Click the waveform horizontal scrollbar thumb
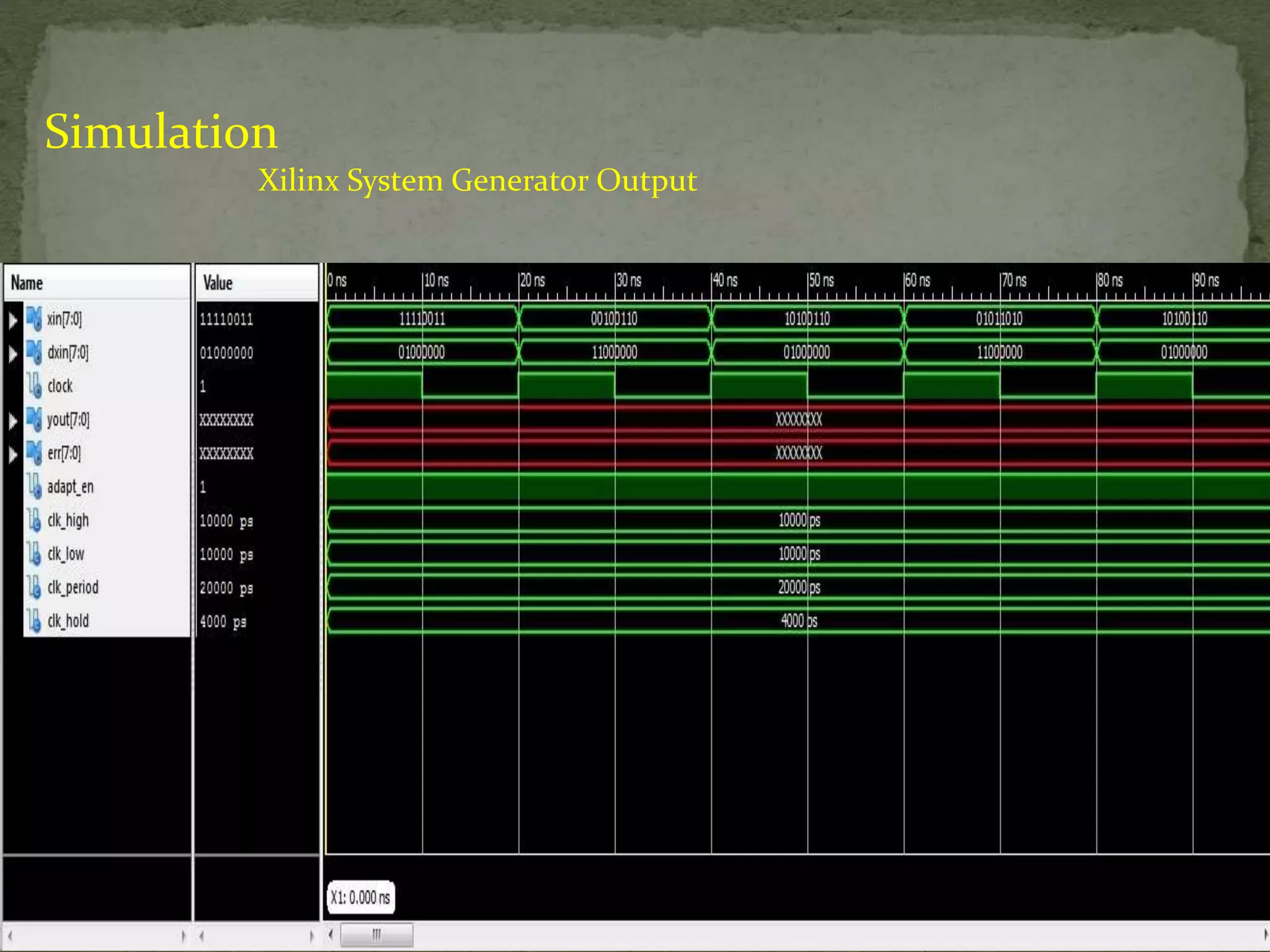 (x=376, y=935)
